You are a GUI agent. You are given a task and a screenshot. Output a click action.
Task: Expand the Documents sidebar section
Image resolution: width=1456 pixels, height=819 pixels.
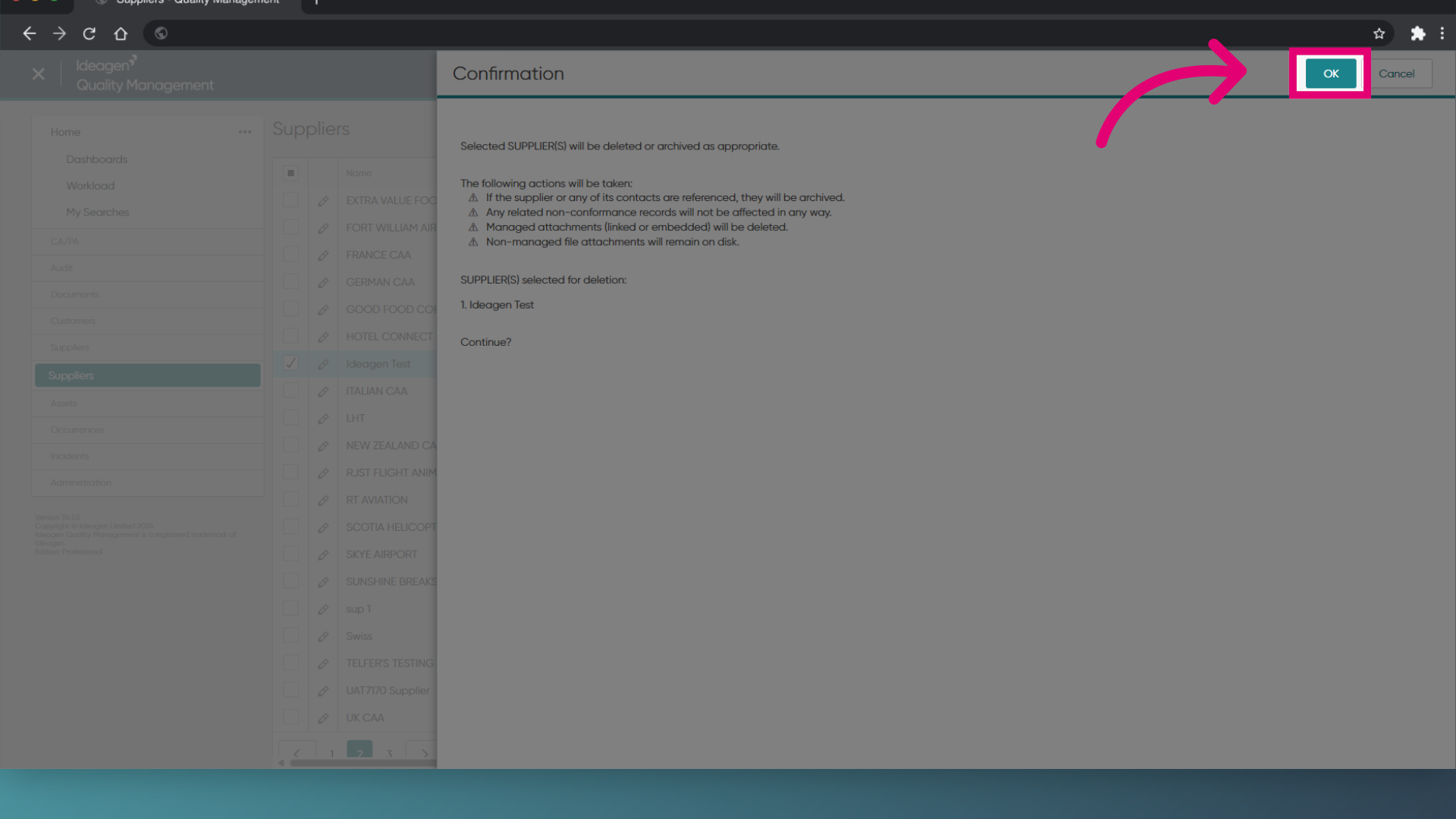click(148, 295)
